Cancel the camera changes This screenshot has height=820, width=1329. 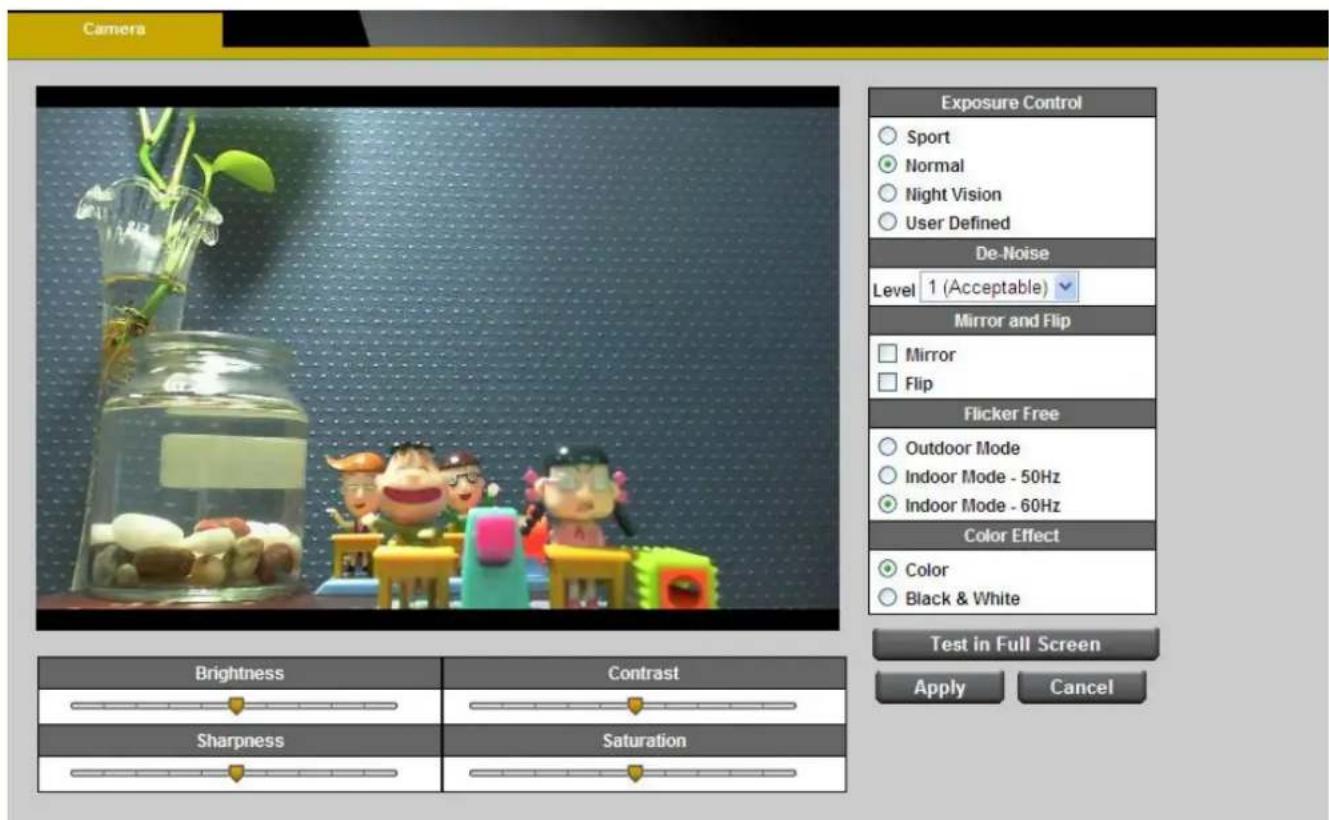click(1081, 687)
